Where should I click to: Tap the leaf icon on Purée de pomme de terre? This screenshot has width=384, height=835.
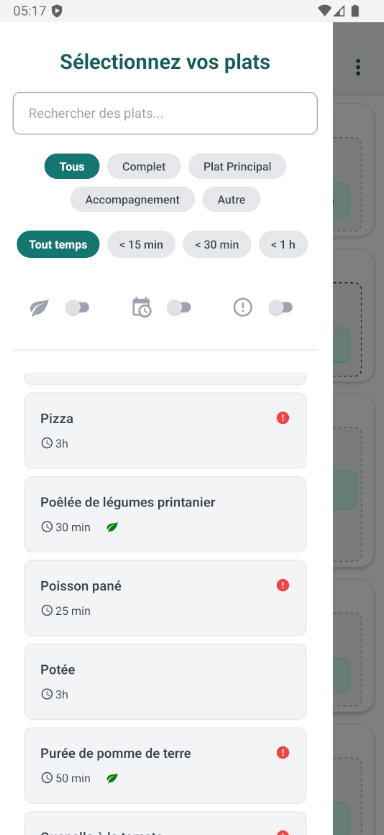click(112, 778)
